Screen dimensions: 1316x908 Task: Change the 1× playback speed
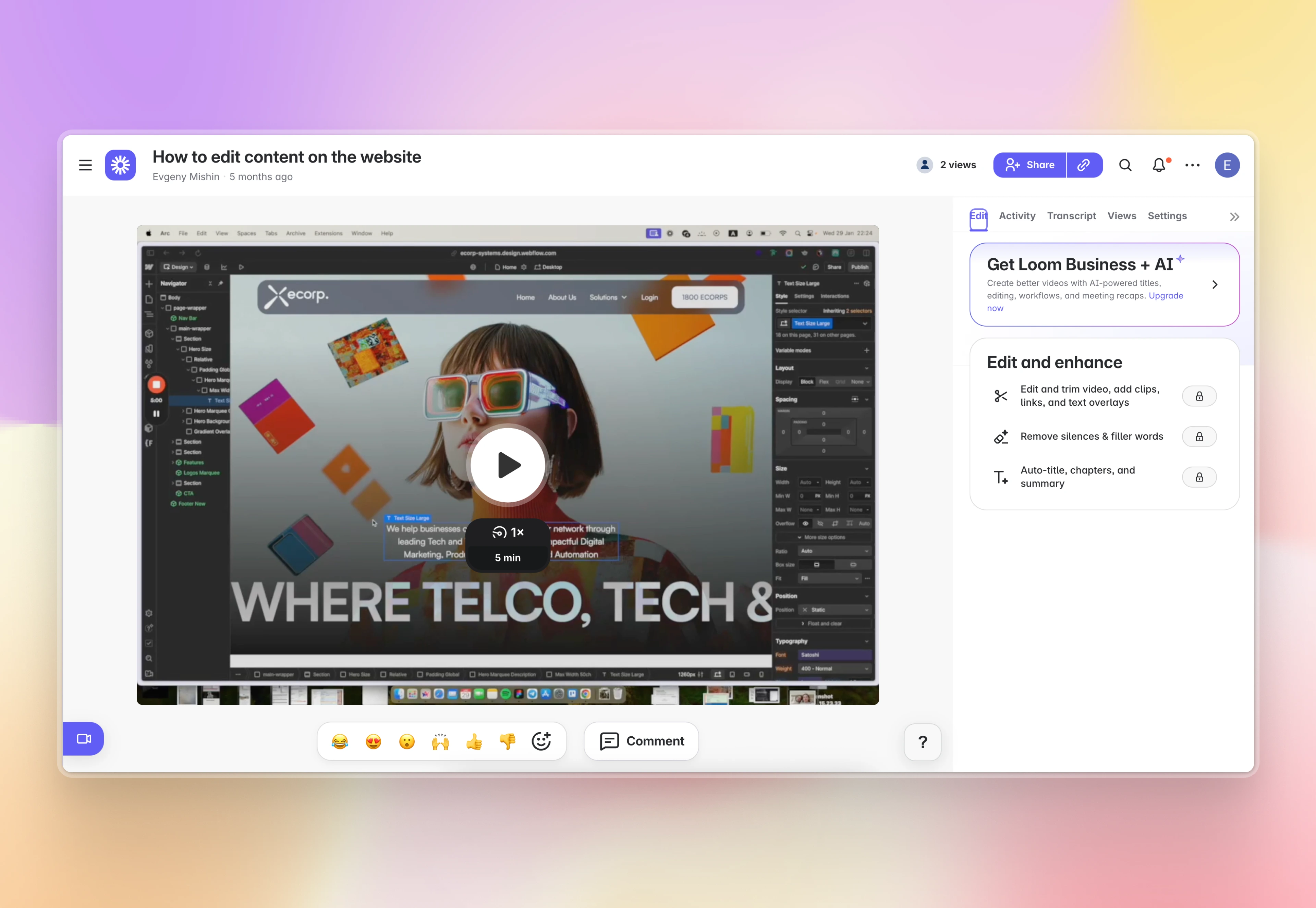[x=508, y=532]
